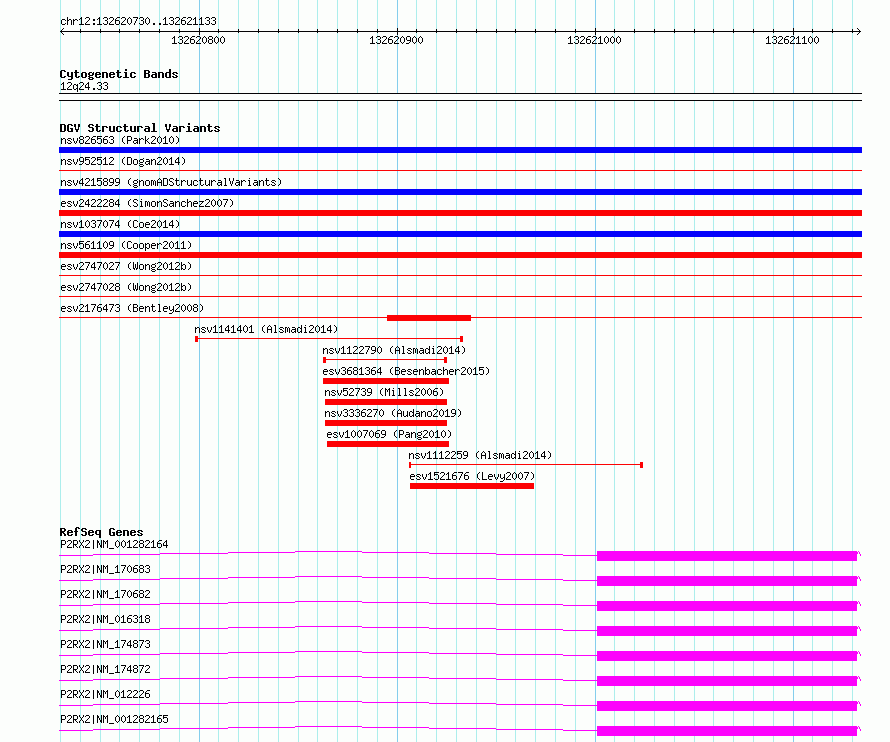Viewport: 890px width, 742px height.
Task: Select magenta exon block of P2RX2|NM_170682
Action: click(x=727, y=606)
